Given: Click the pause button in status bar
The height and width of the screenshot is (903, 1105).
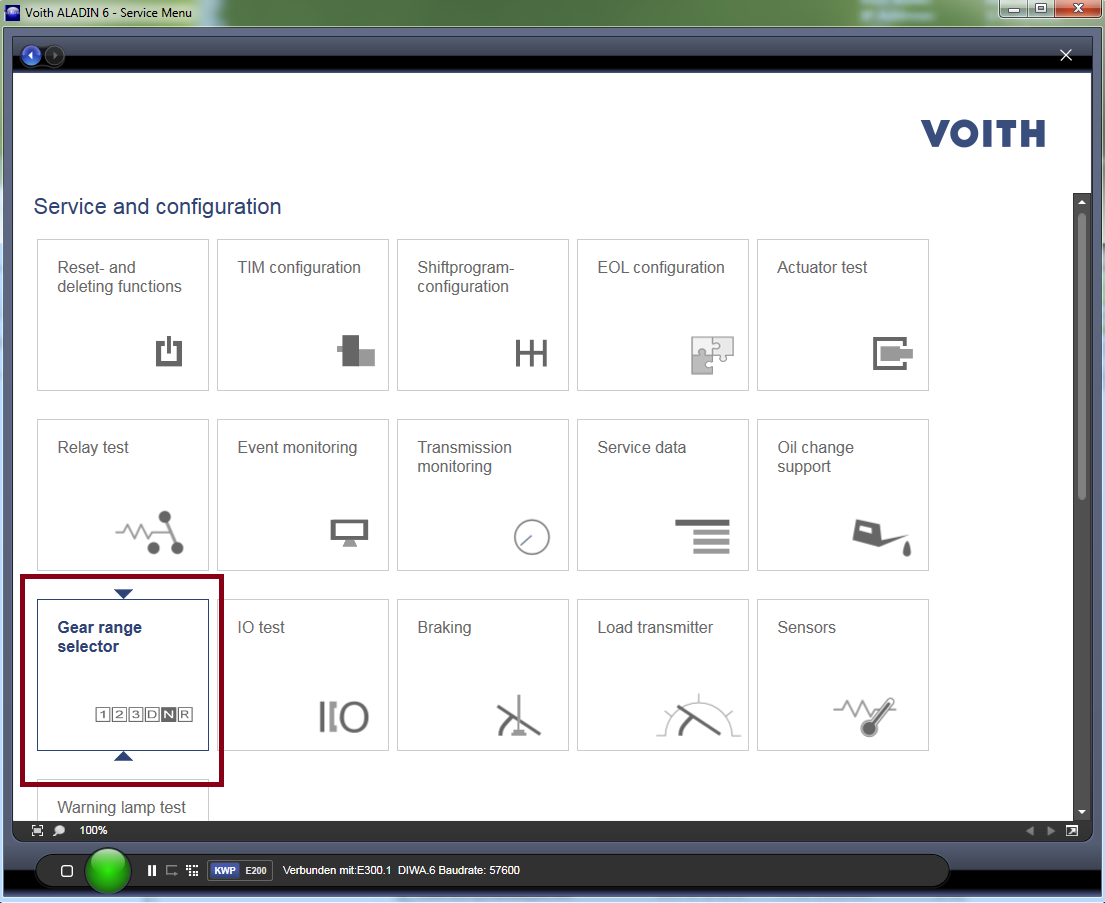Looking at the screenshot, I should coord(152,871).
